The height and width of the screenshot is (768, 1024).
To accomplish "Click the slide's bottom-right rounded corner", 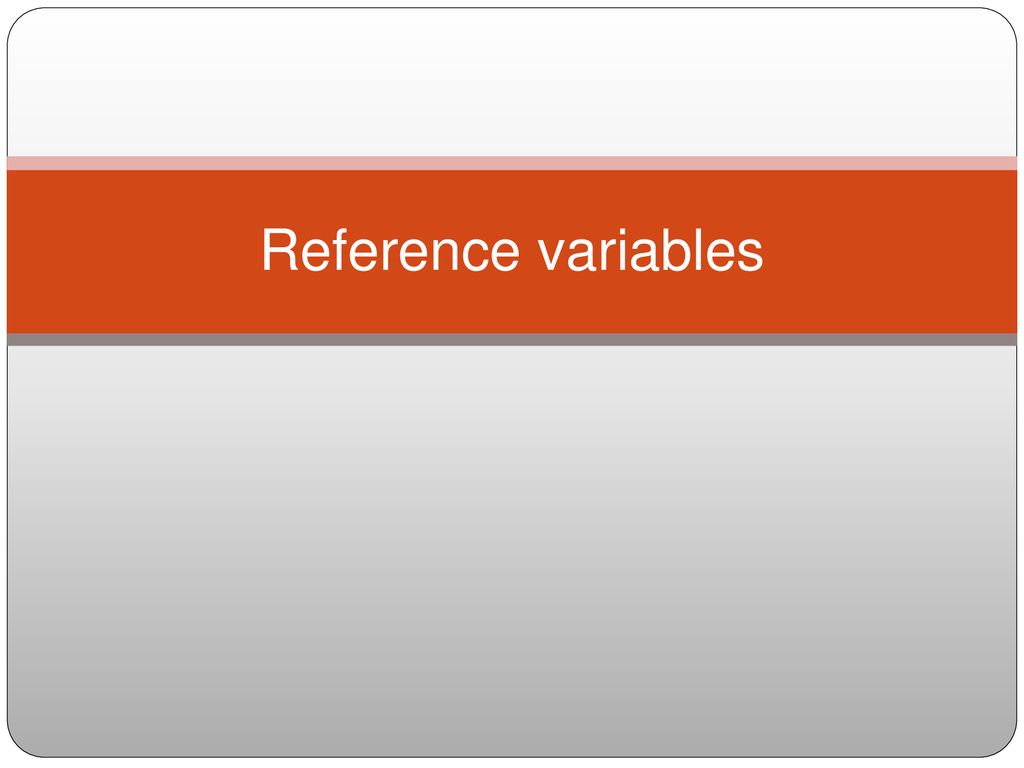I will tap(1002, 743).
